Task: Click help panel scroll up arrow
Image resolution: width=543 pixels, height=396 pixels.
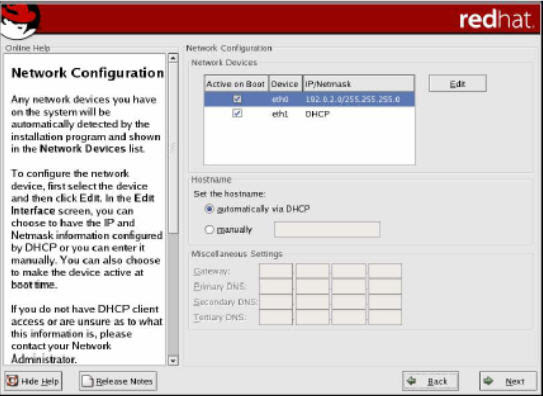Action: [173, 58]
